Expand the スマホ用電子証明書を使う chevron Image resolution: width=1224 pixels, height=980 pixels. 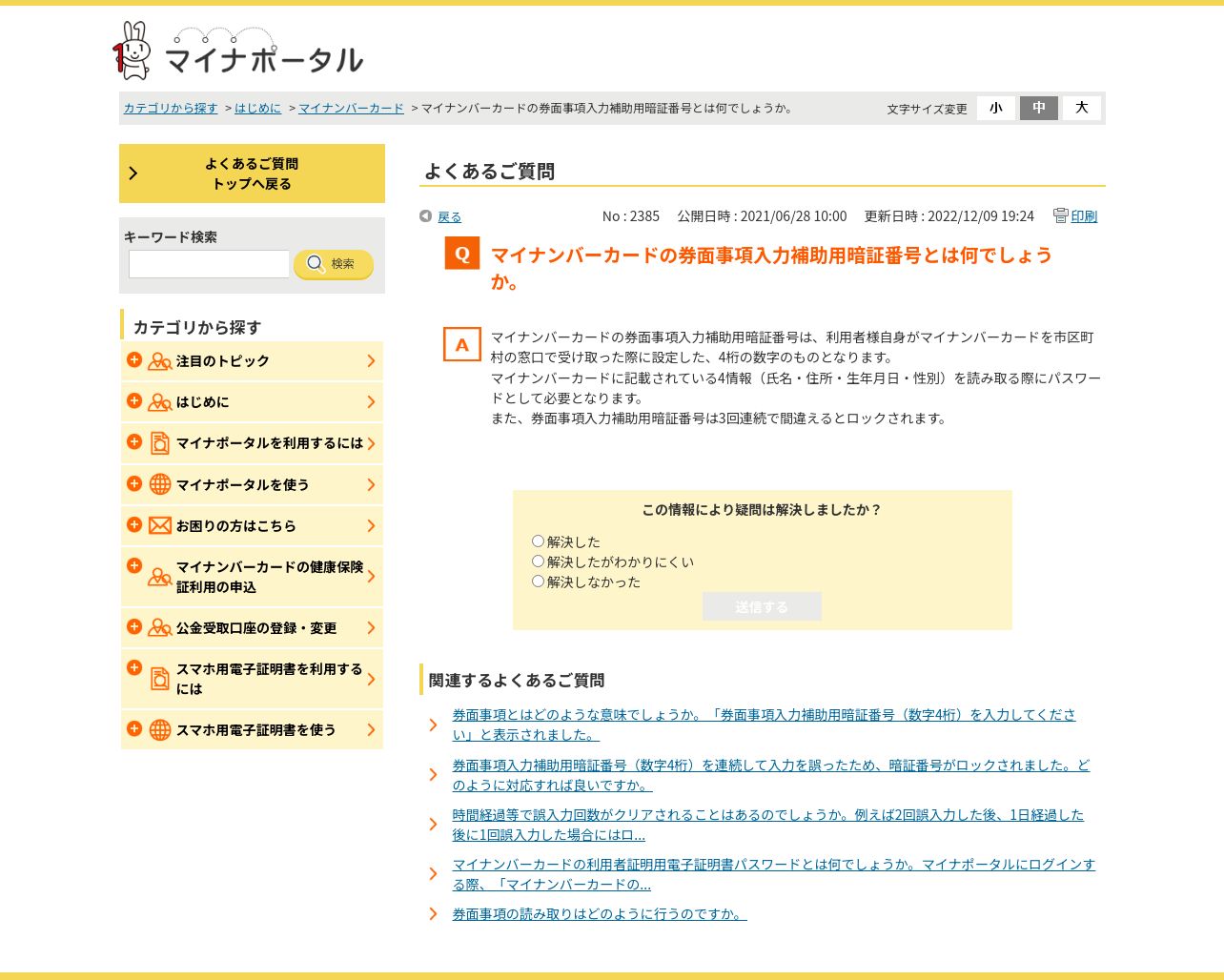(x=371, y=730)
